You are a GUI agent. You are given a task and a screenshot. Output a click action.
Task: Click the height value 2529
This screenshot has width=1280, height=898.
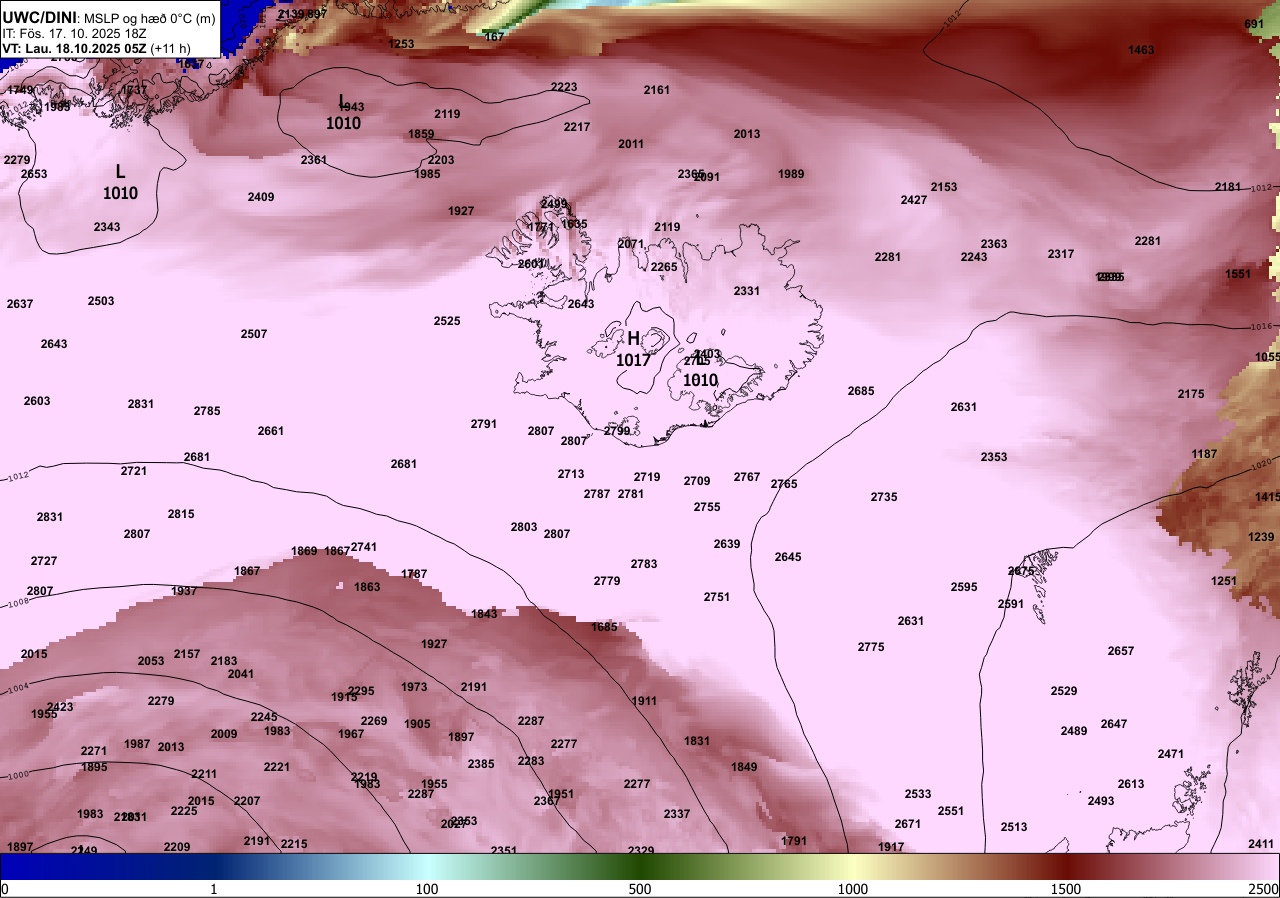pos(1064,692)
